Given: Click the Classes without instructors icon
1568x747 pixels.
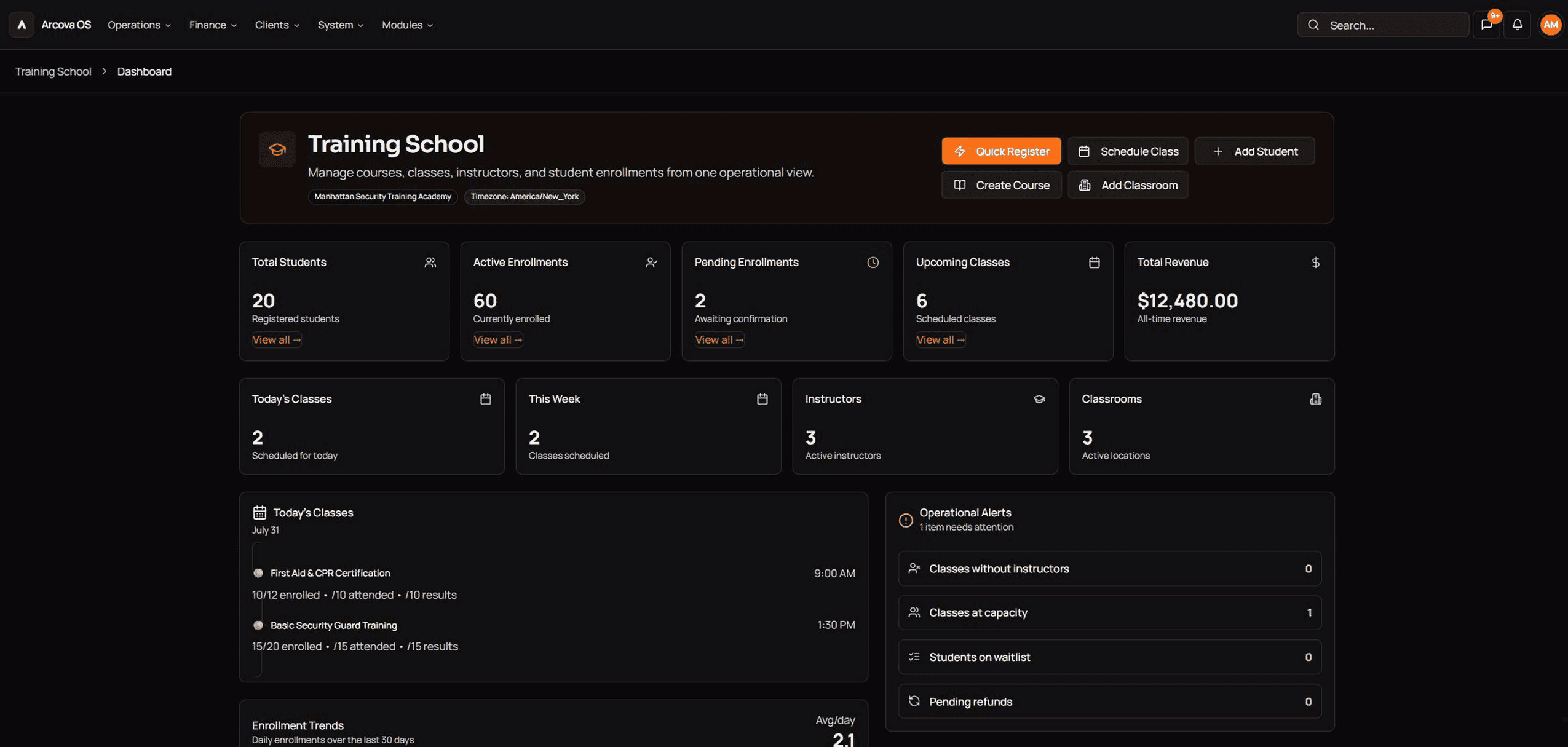Looking at the screenshot, I should point(914,568).
